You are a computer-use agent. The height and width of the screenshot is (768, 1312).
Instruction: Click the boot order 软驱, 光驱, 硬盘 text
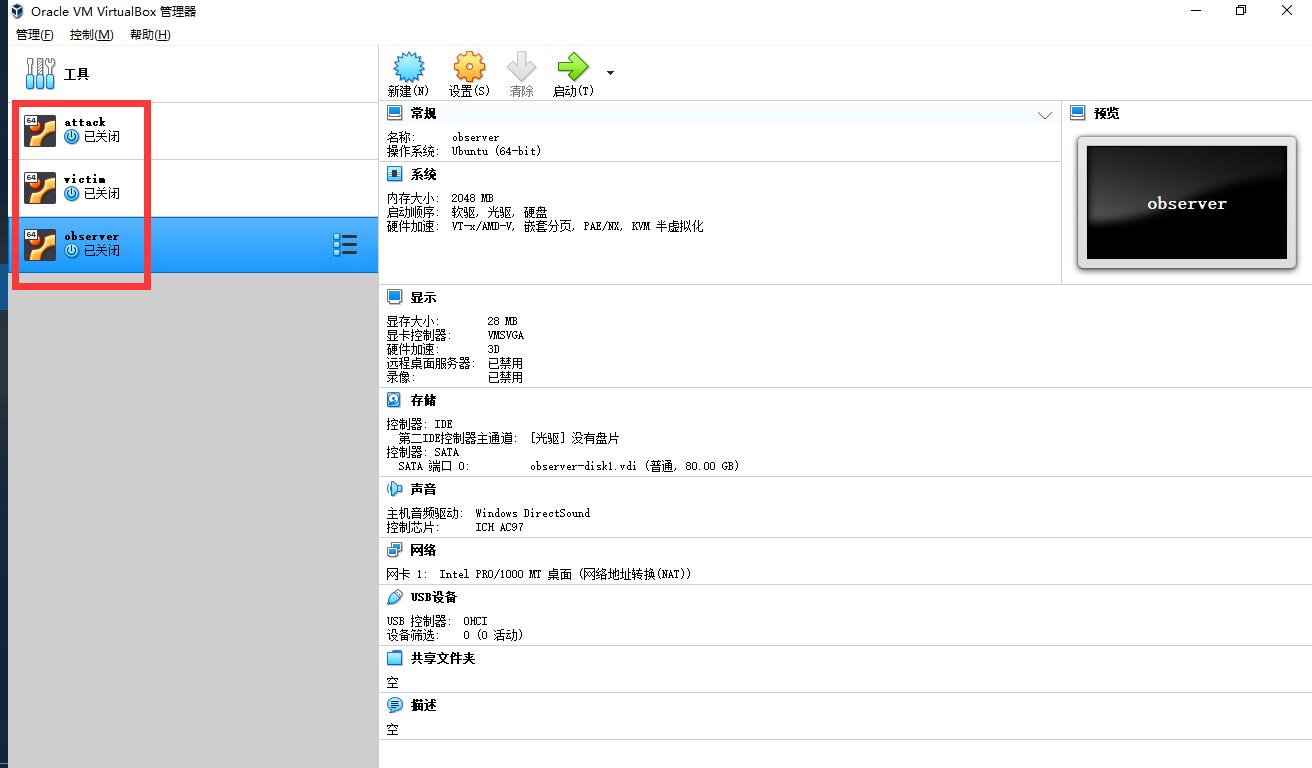499,213
